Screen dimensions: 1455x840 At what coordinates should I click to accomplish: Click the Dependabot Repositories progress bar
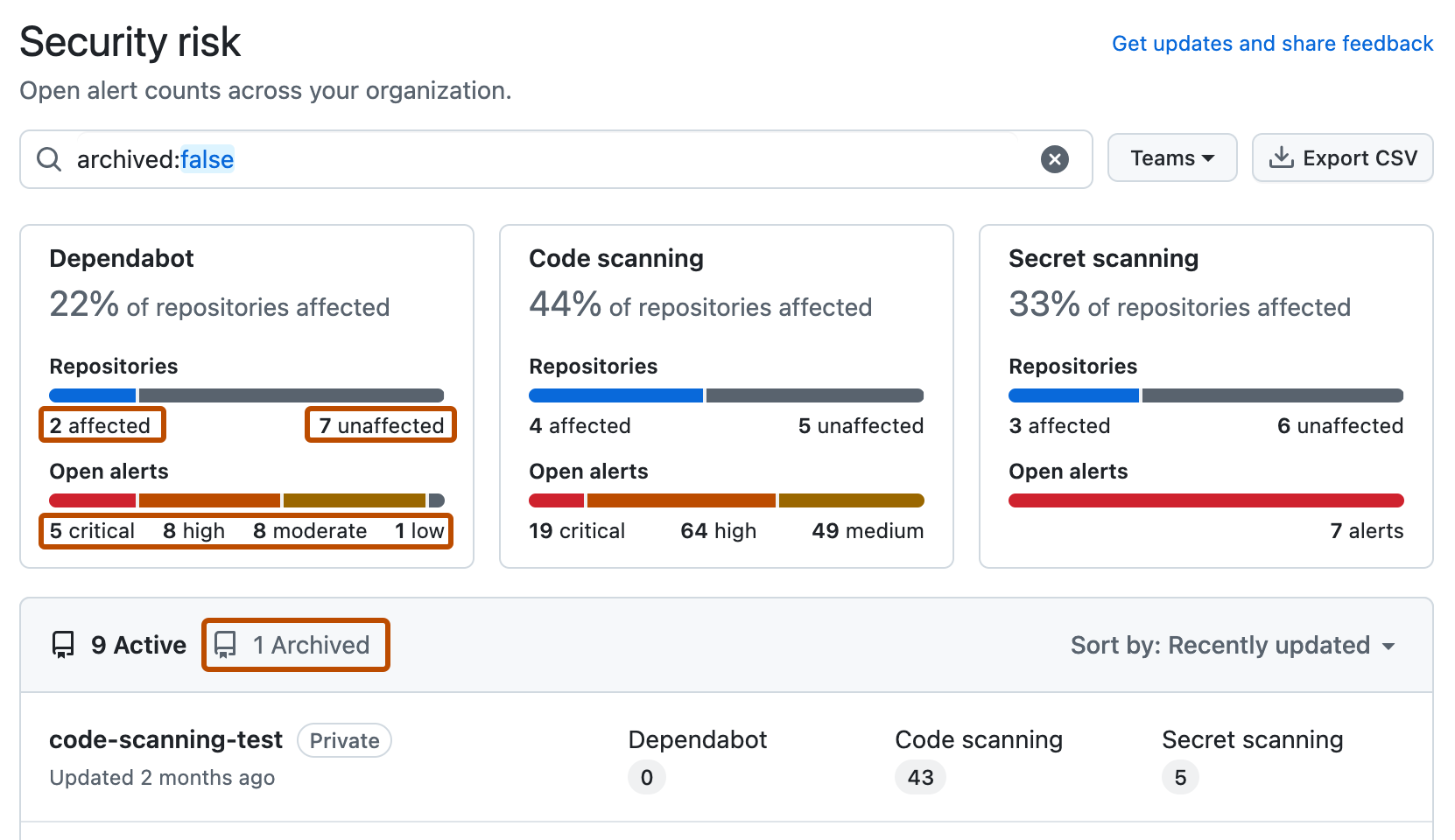pyautogui.click(x=246, y=395)
